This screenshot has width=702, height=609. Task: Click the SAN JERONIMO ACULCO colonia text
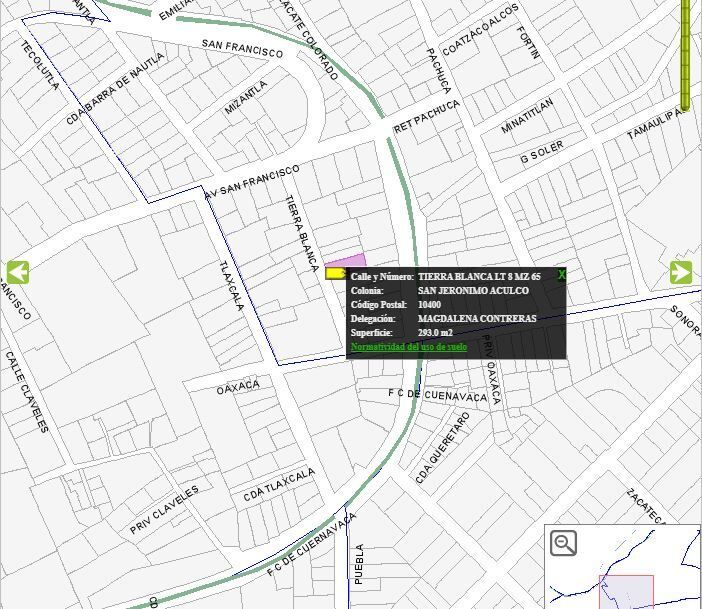[x=473, y=291]
